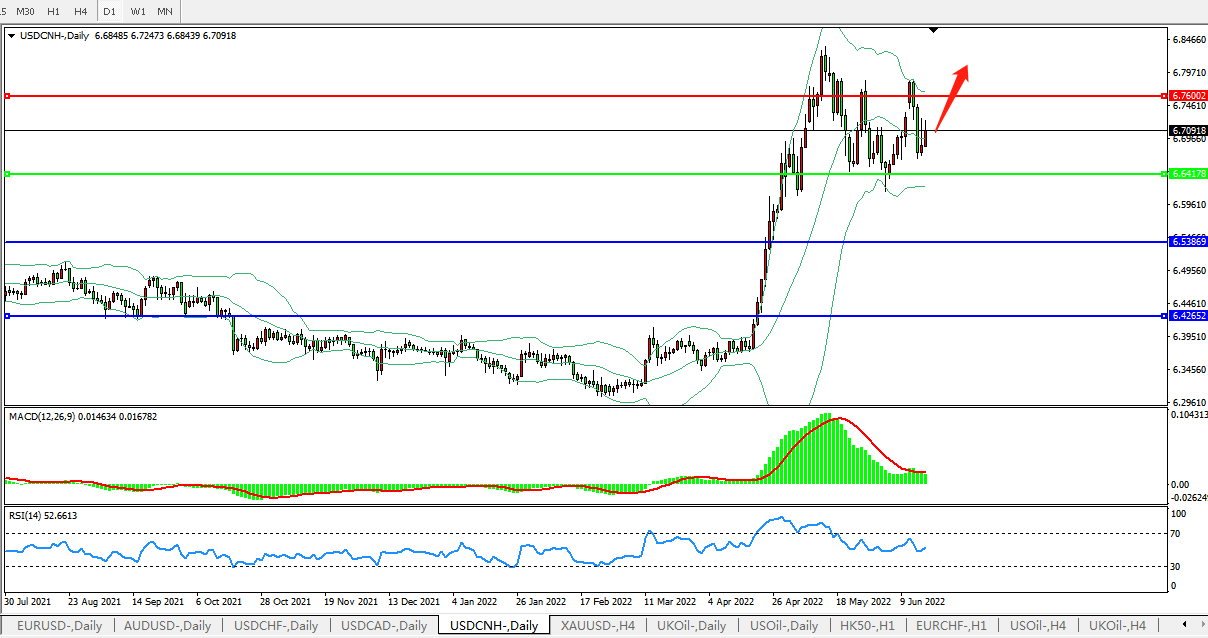Click the blue 6.53869 price label
1208x638 pixels.
(1188, 242)
